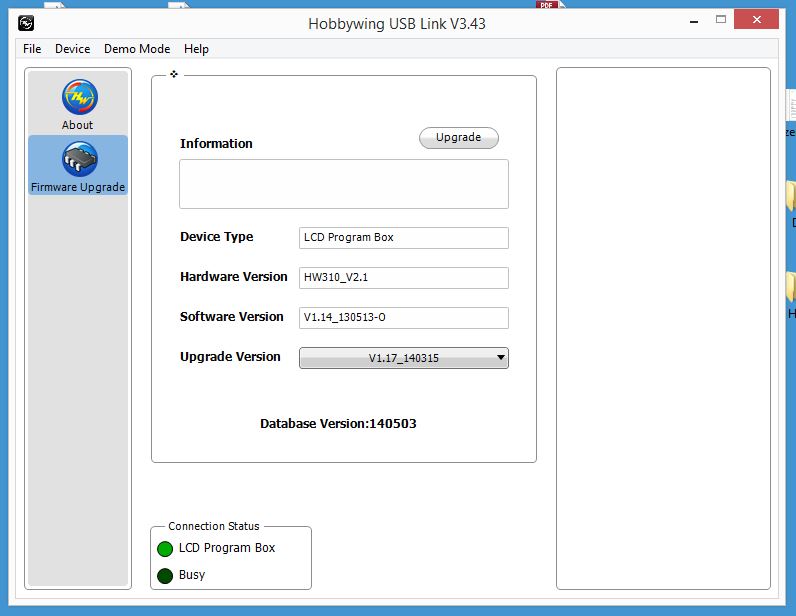Click the Database Version:140503 text

click(x=338, y=424)
